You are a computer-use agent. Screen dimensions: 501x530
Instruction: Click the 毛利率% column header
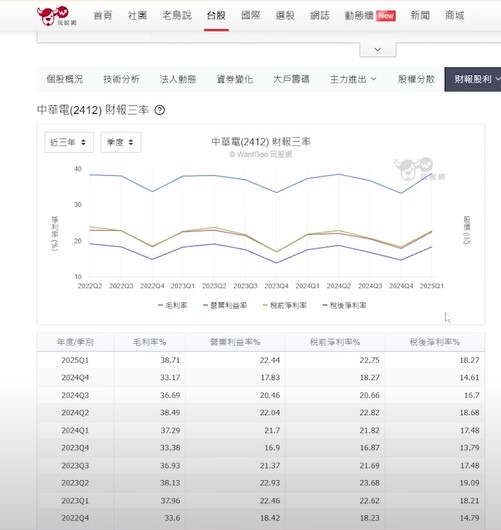(149, 342)
